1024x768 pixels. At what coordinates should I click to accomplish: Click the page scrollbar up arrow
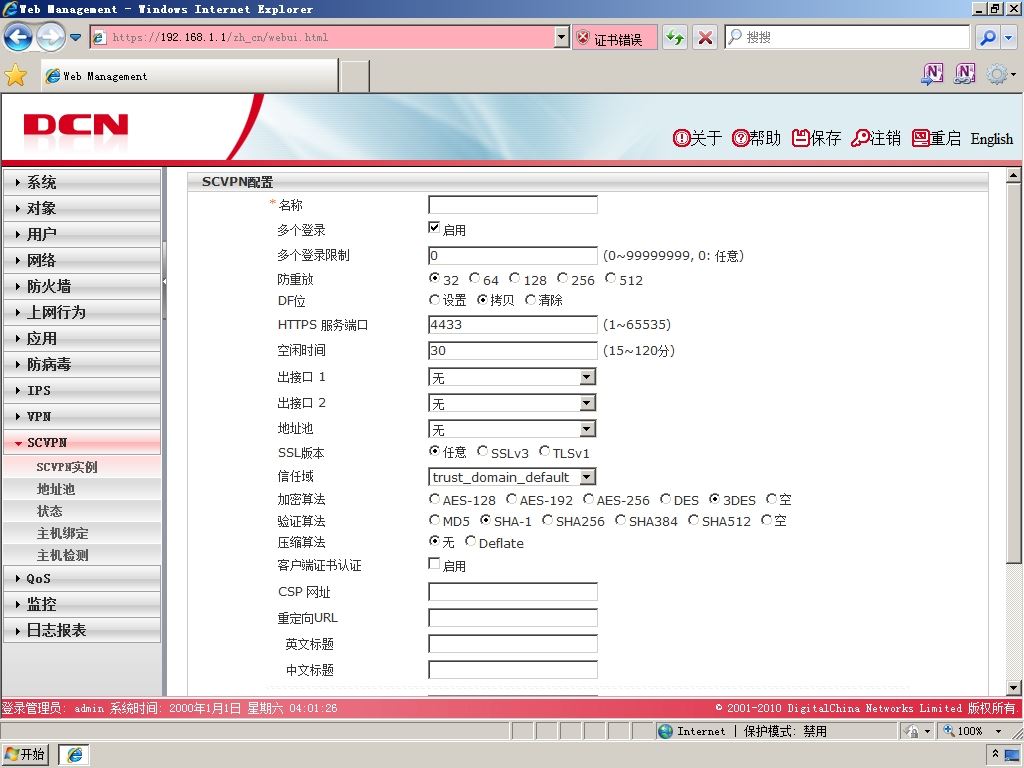point(1013,176)
